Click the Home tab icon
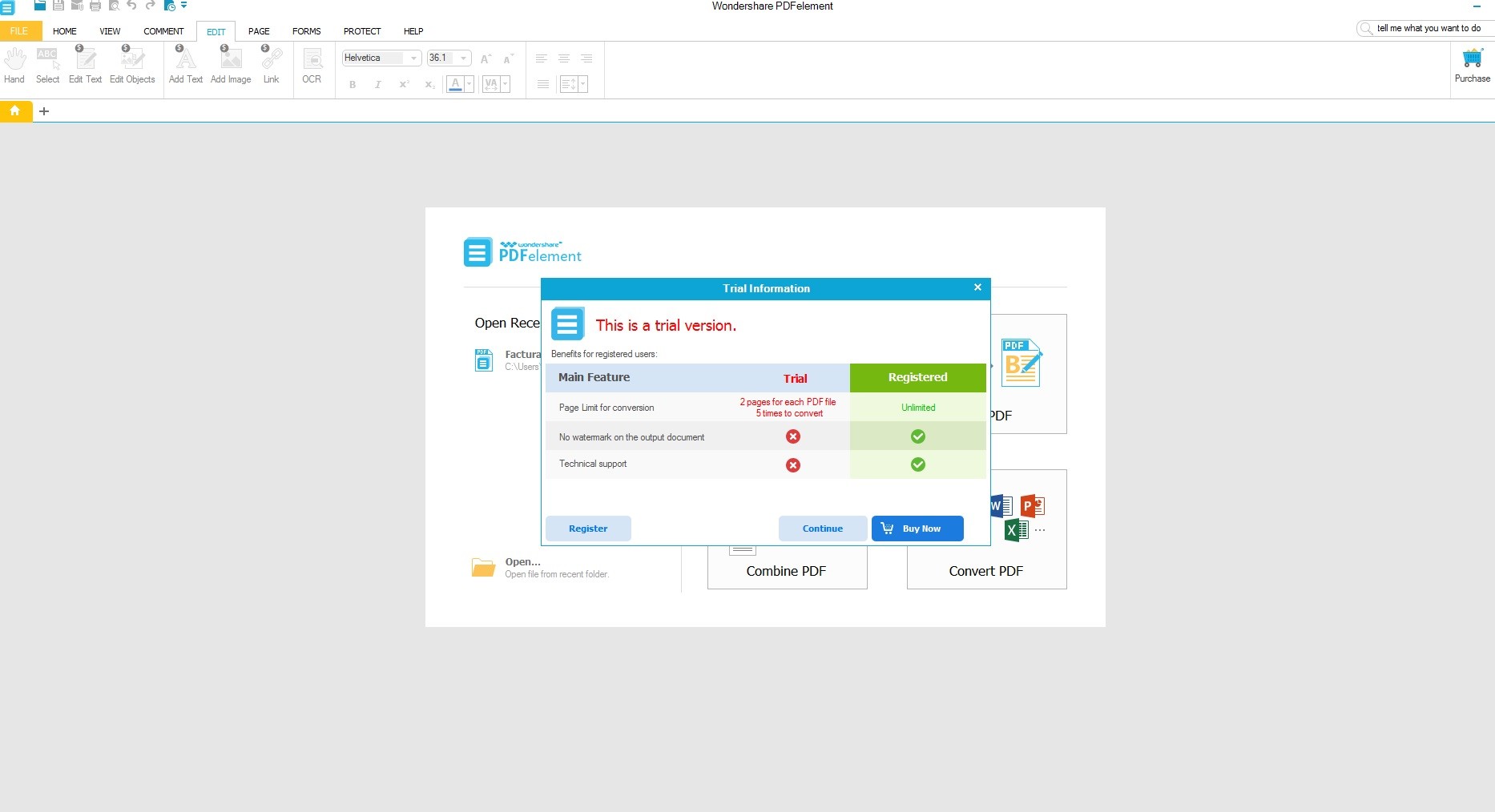This screenshot has height=812, width=1495. tap(15, 111)
